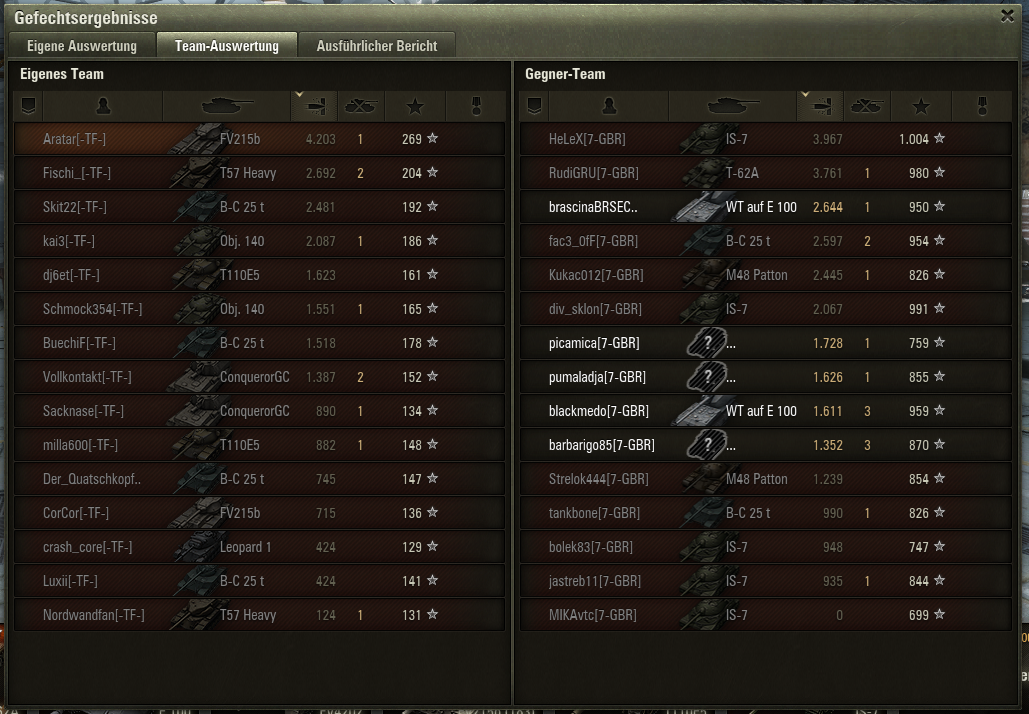Screen dimensions: 1029x714
Task: Sort enemy team by damage dealt icon
Action: click(820, 106)
